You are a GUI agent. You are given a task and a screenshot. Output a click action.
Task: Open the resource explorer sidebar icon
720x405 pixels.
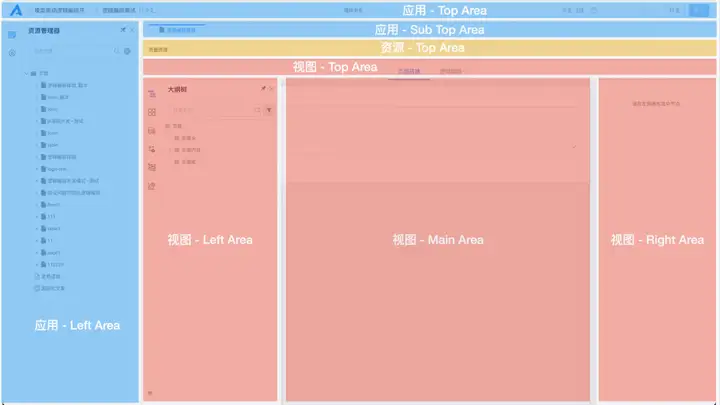(12, 35)
